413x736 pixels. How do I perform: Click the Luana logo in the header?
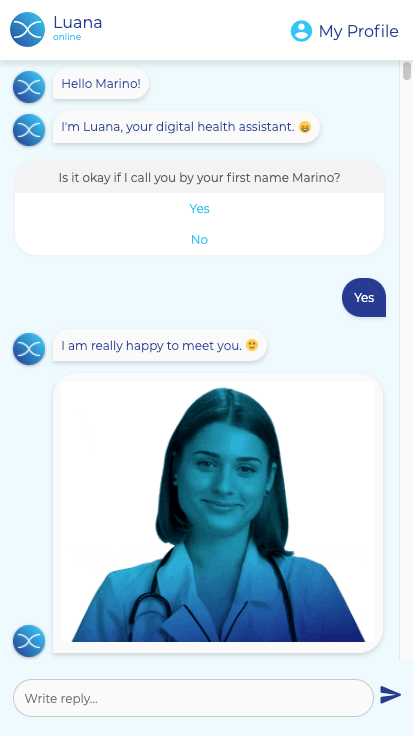tap(27, 30)
